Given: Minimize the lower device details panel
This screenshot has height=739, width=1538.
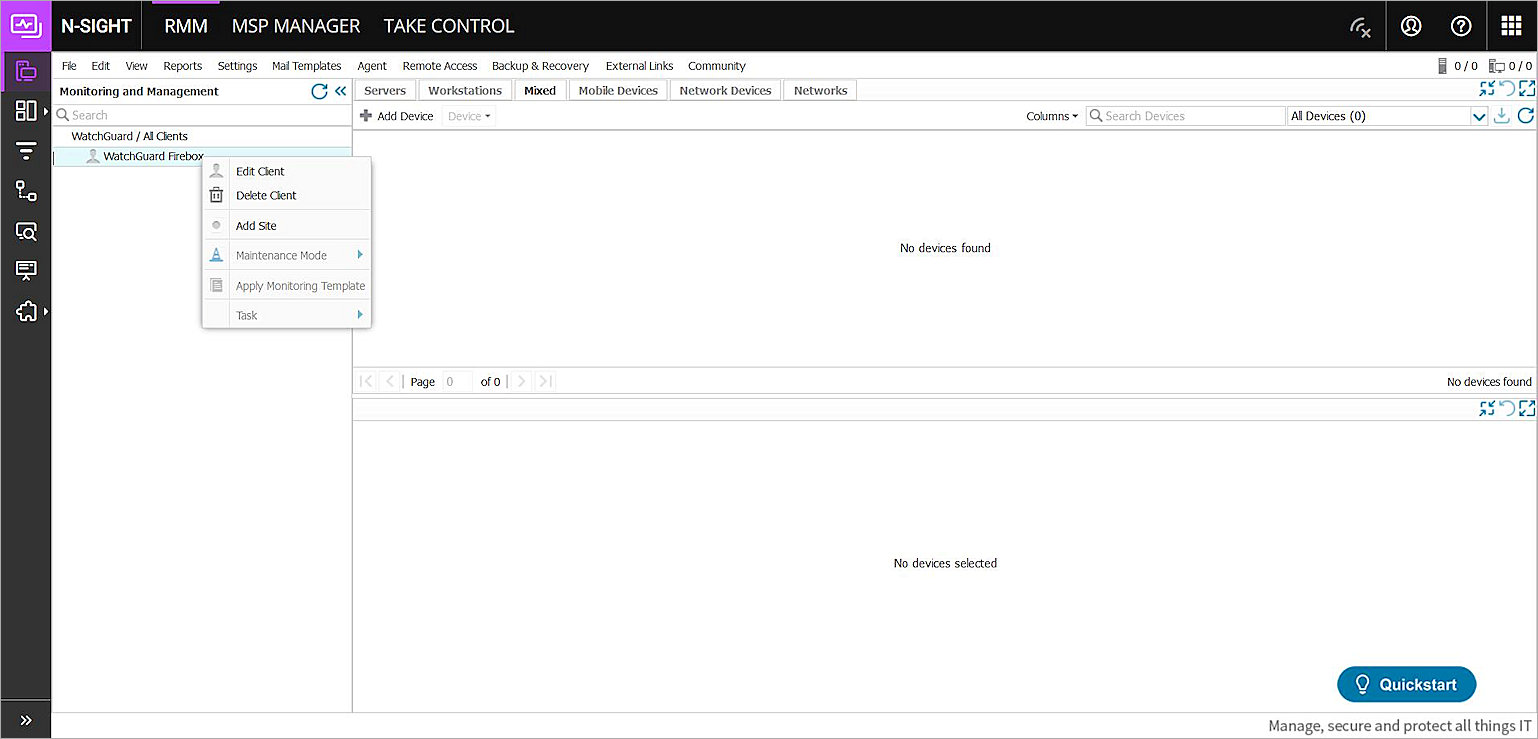Looking at the screenshot, I should (x=1487, y=408).
